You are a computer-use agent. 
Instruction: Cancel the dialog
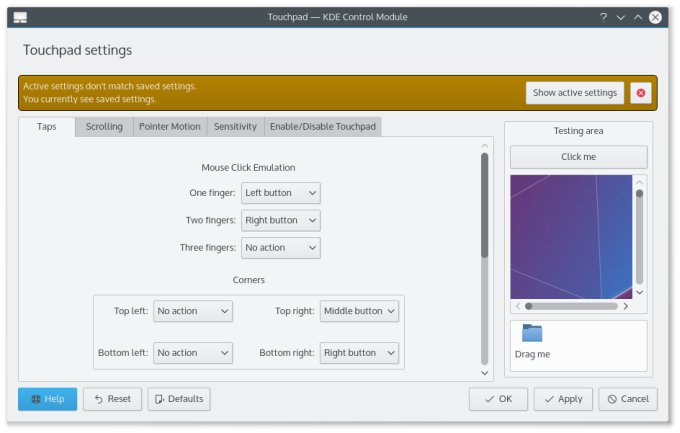628,399
